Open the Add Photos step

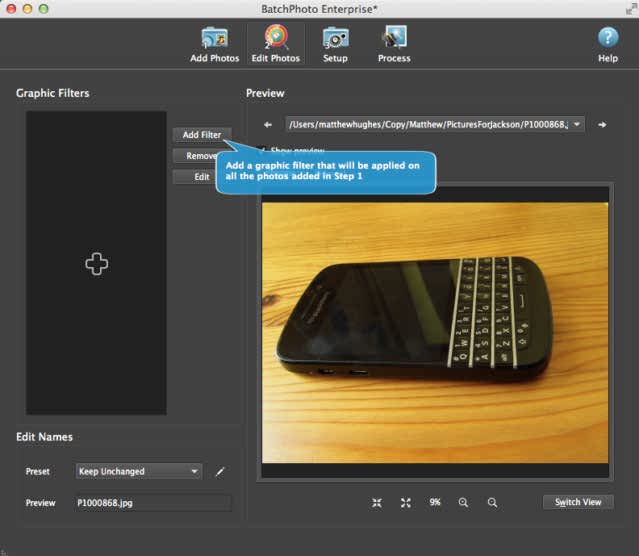coord(214,44)
